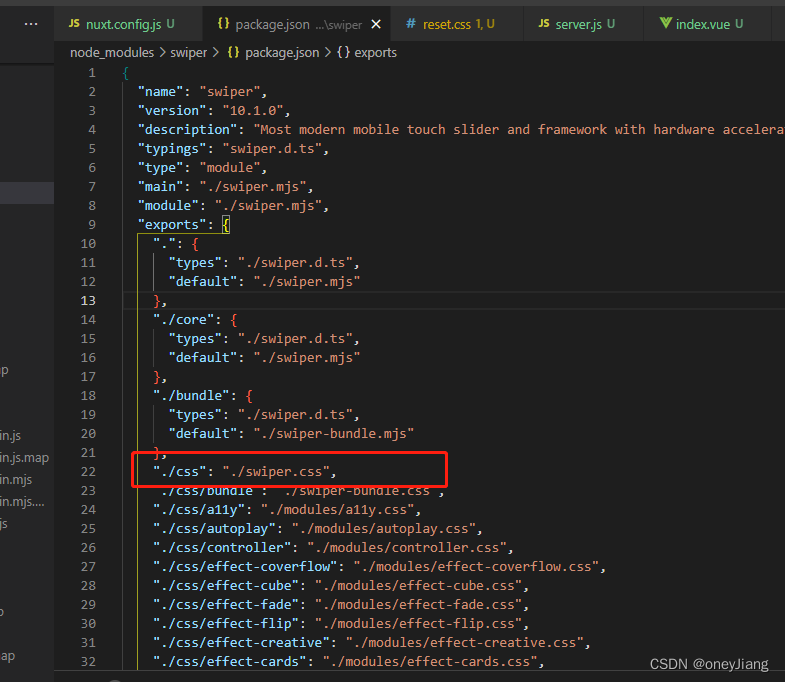785x682 pixels.
Task: Click the exports object icon in breadcrumb
Action: (343, 52)
